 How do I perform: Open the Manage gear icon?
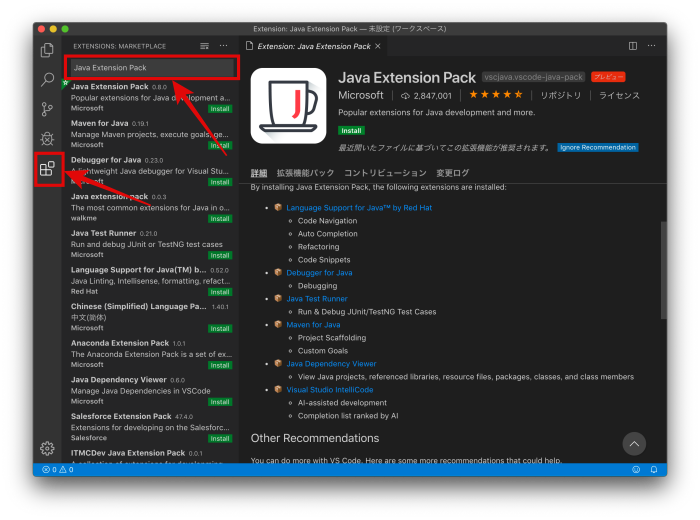tap(47, 448)
